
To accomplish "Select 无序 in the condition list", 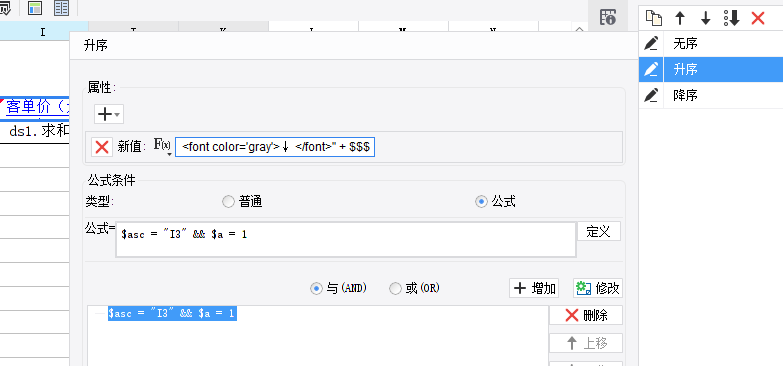I will click(x=723, y=44).
